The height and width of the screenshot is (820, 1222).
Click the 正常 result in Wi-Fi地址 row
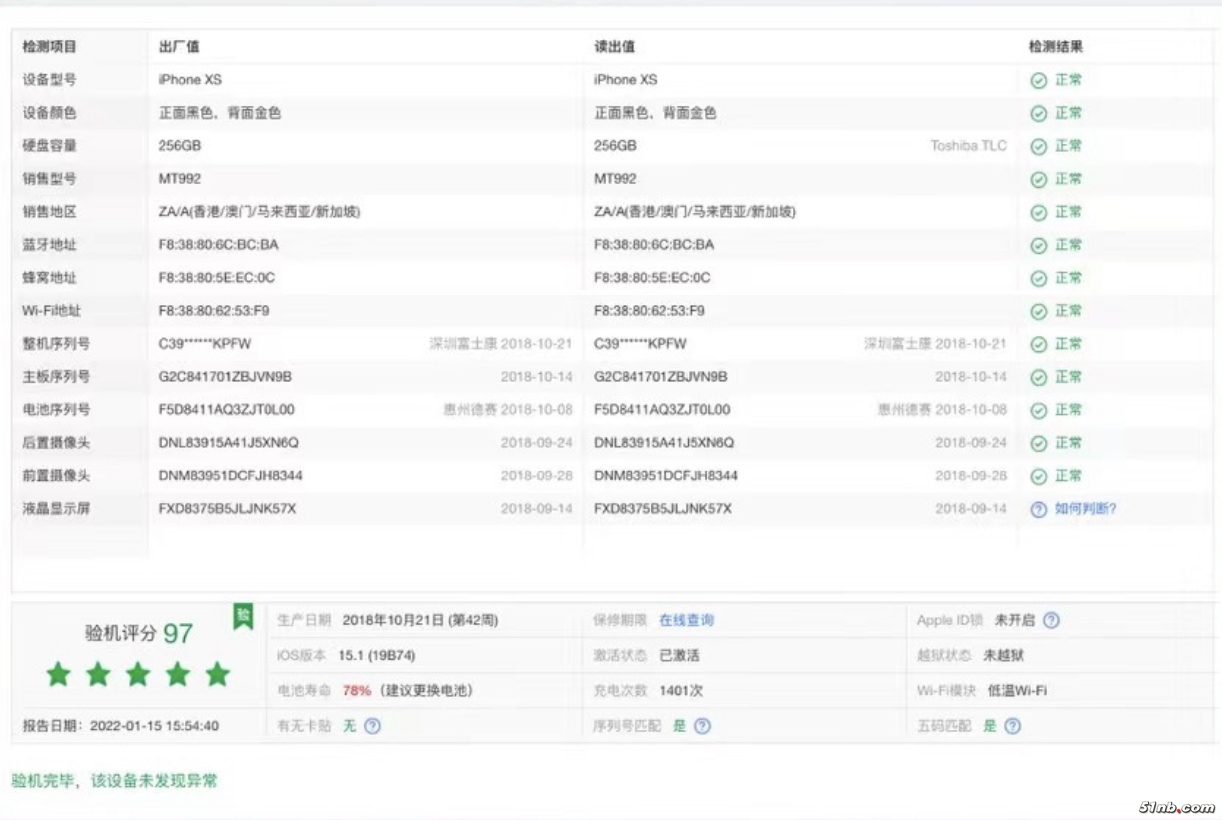coord(1068,311)
